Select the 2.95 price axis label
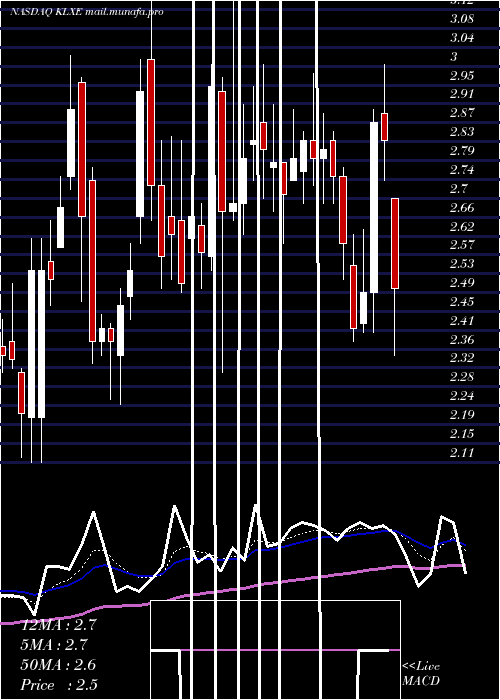The height and width of the screenshot is (700, 500). (462, 75)
